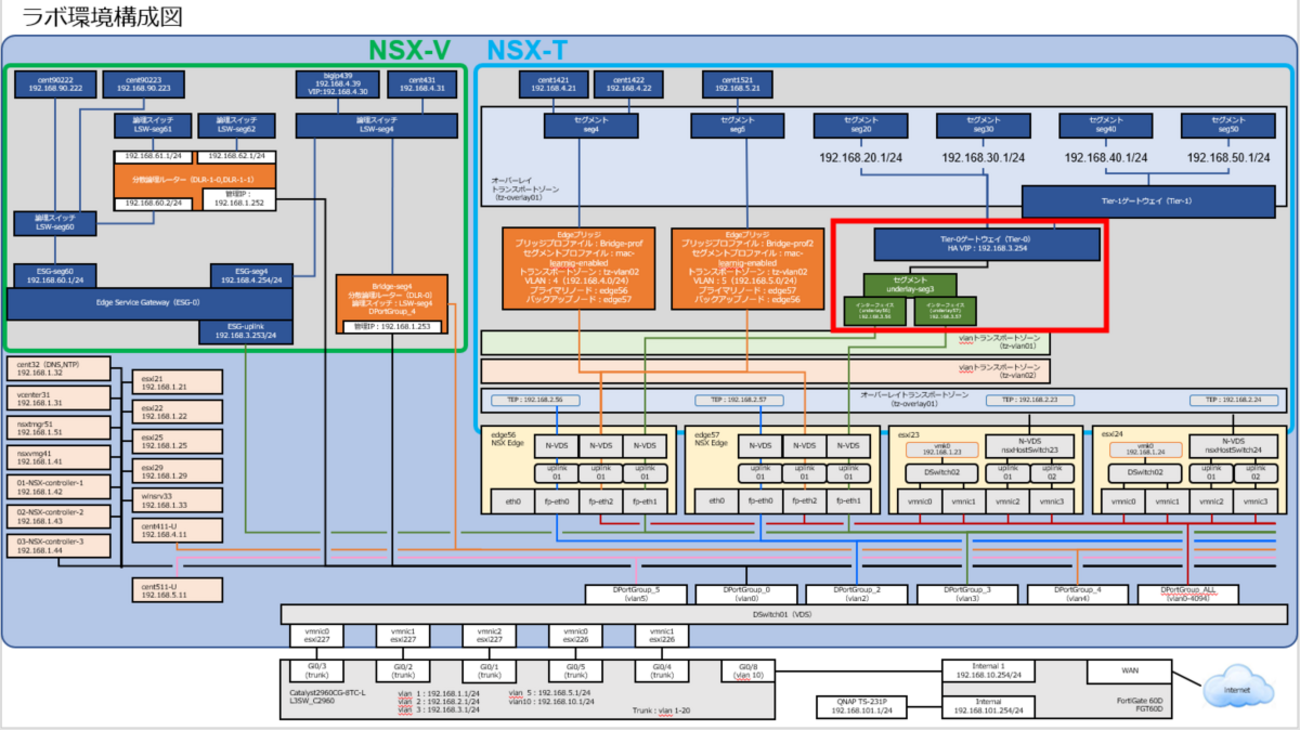Select the ESG-seg4 interface box

(251, 276)
